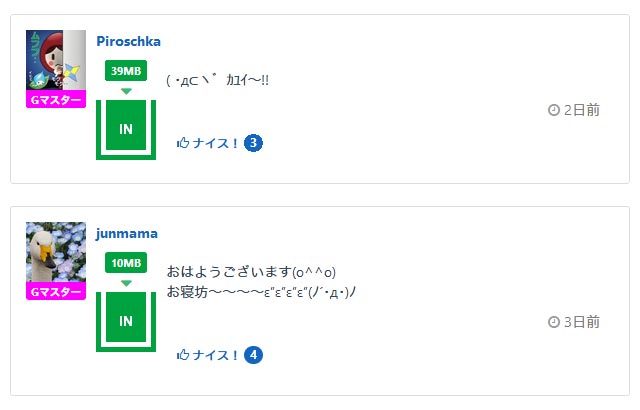The height and width of the screenshot is (410, 640).
Task: Click the thumbs-up icon on Piroschka's post
Action: click(183, 143)
